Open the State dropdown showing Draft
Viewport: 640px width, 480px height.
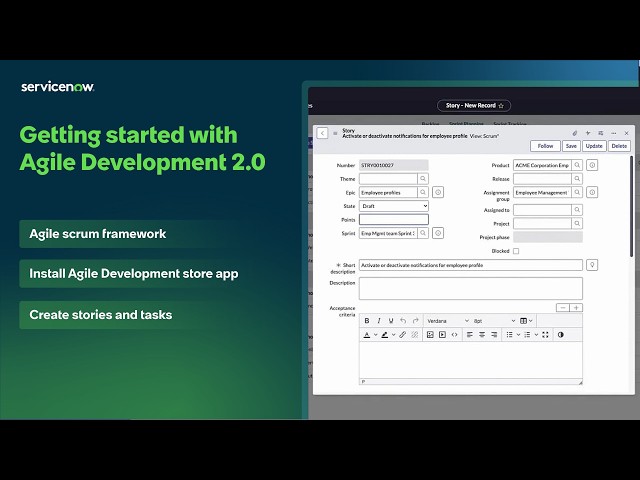click(x=394, y=206)
